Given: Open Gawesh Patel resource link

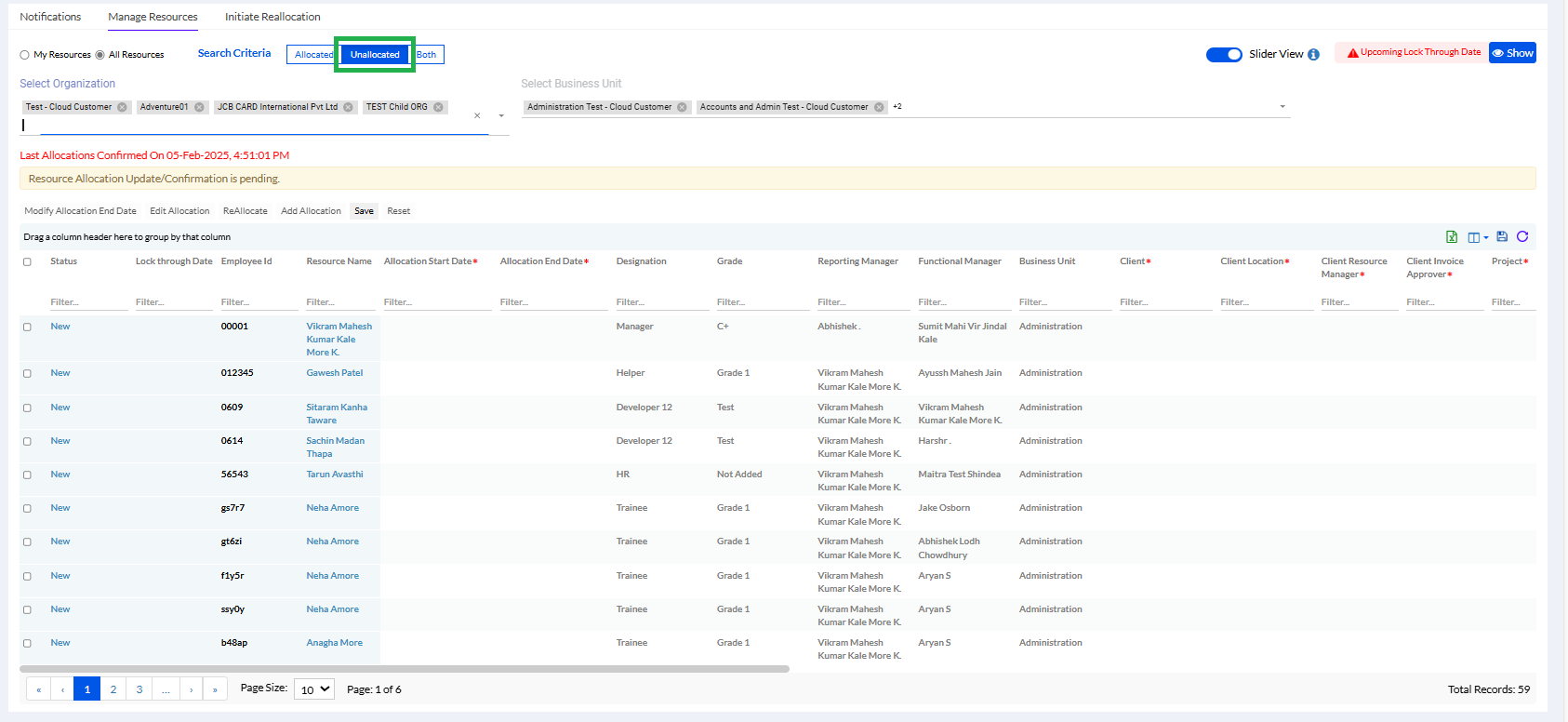Looking at the screenshot, I should pos(335,373).
